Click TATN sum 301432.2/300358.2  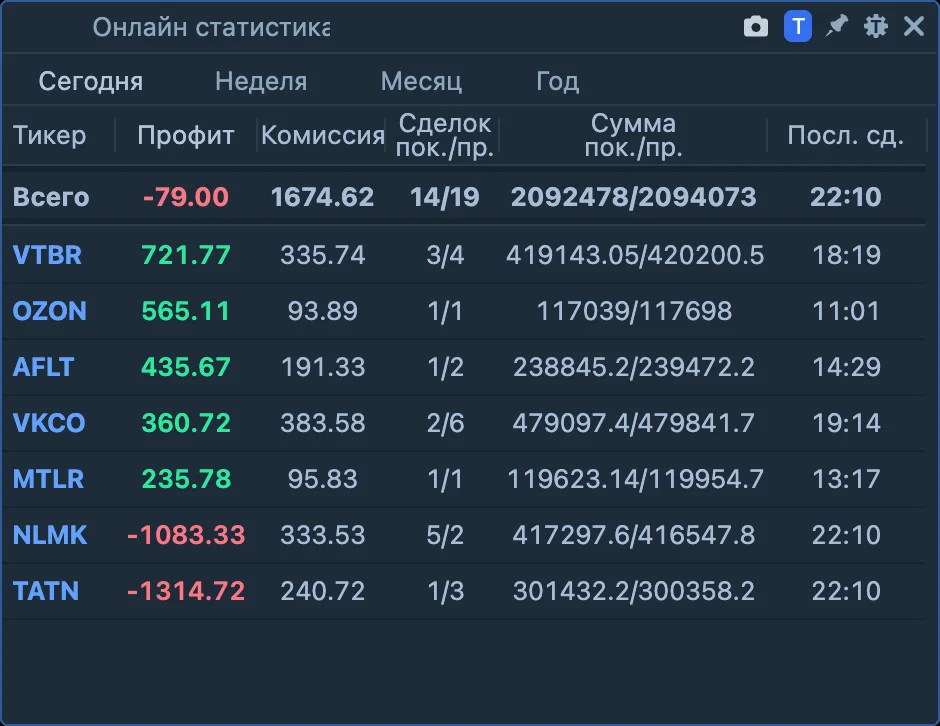(634, 591)
